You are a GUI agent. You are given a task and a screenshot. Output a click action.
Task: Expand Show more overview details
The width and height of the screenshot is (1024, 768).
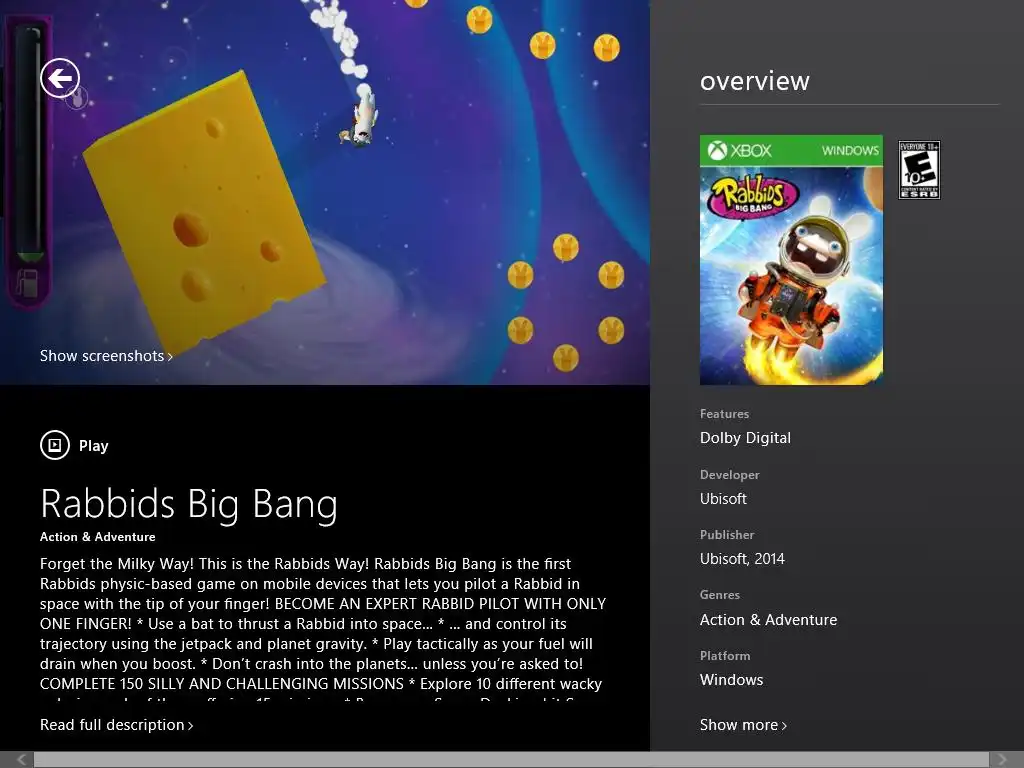click(743, 725)
